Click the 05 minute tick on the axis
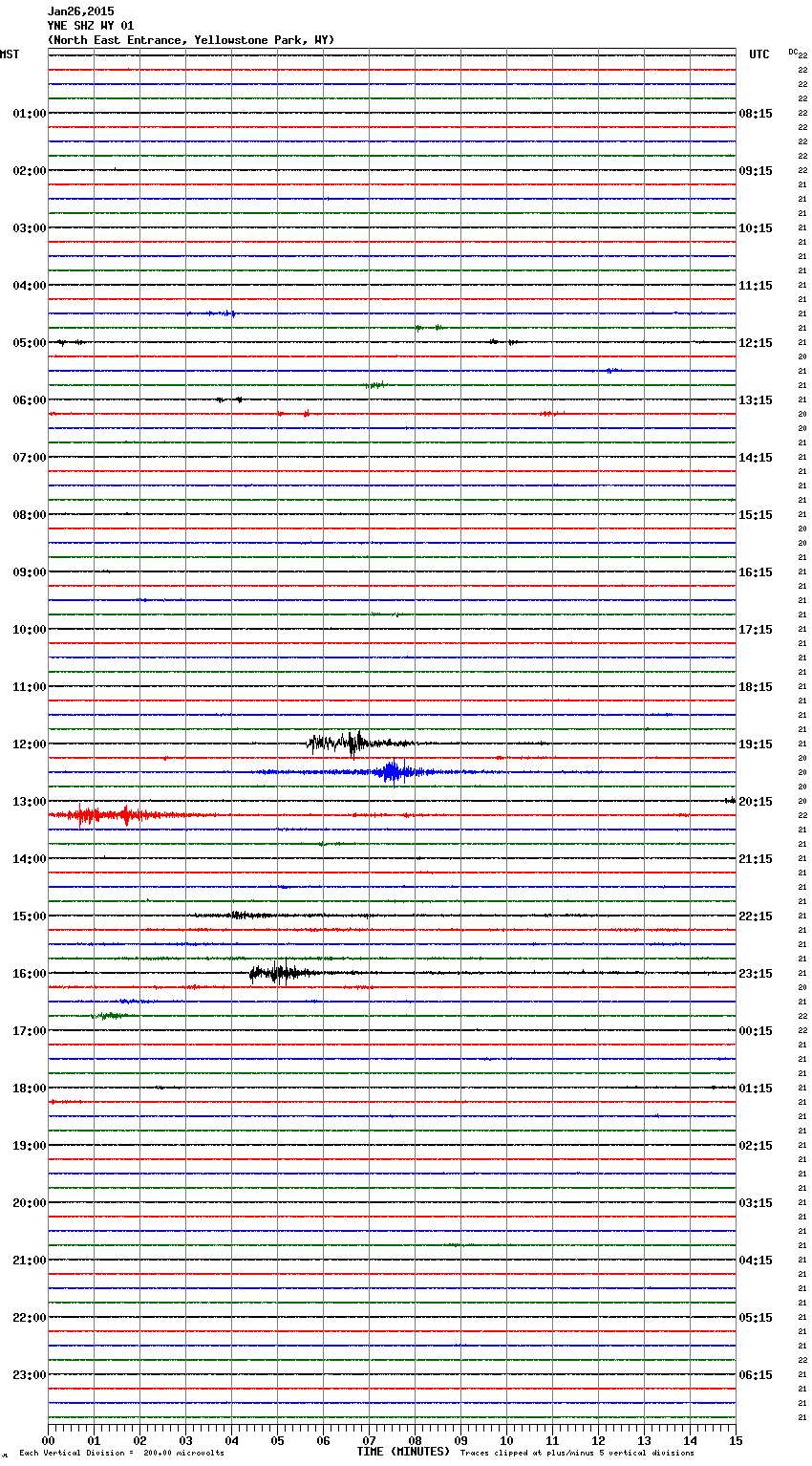 pos(277,1440)
